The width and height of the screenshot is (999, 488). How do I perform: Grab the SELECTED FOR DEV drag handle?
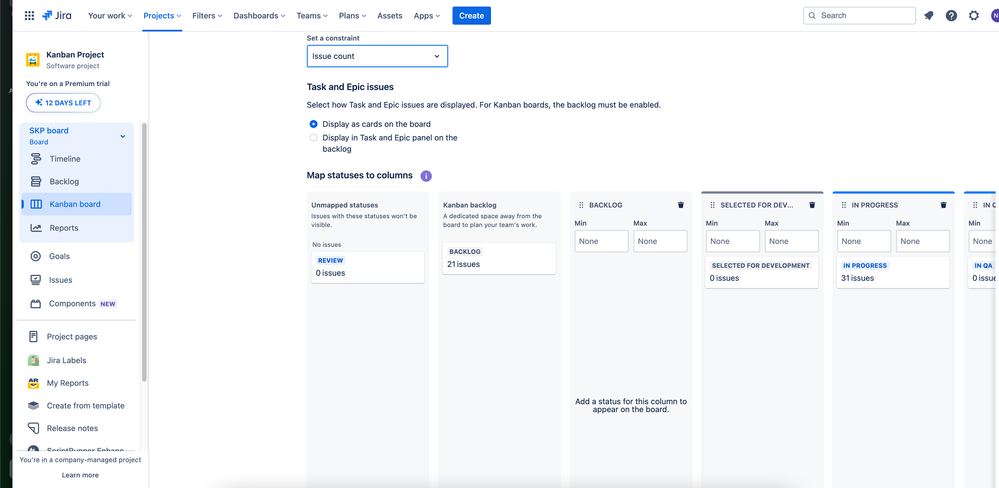712,205
